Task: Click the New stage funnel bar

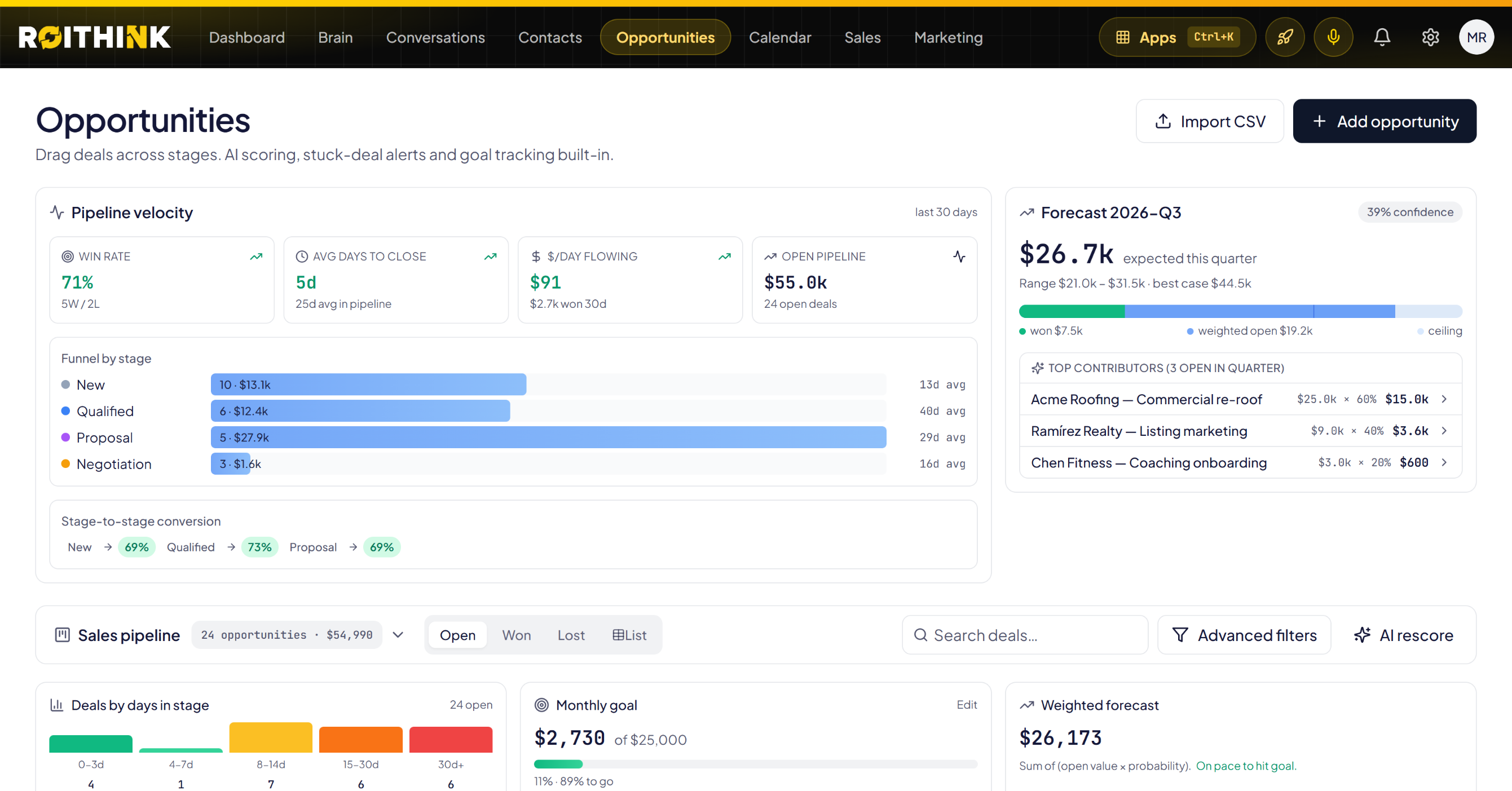Action: [x=369, y=385]
